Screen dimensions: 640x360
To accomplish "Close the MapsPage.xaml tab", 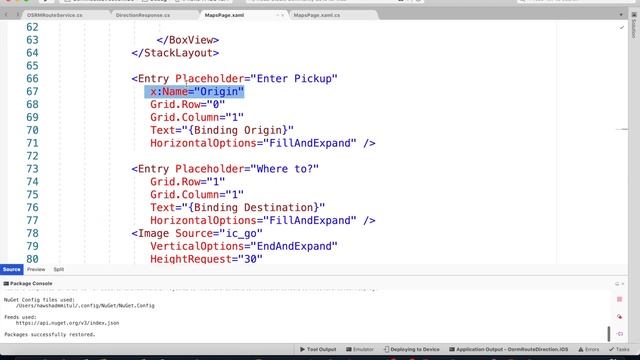I will click(282, 15).
